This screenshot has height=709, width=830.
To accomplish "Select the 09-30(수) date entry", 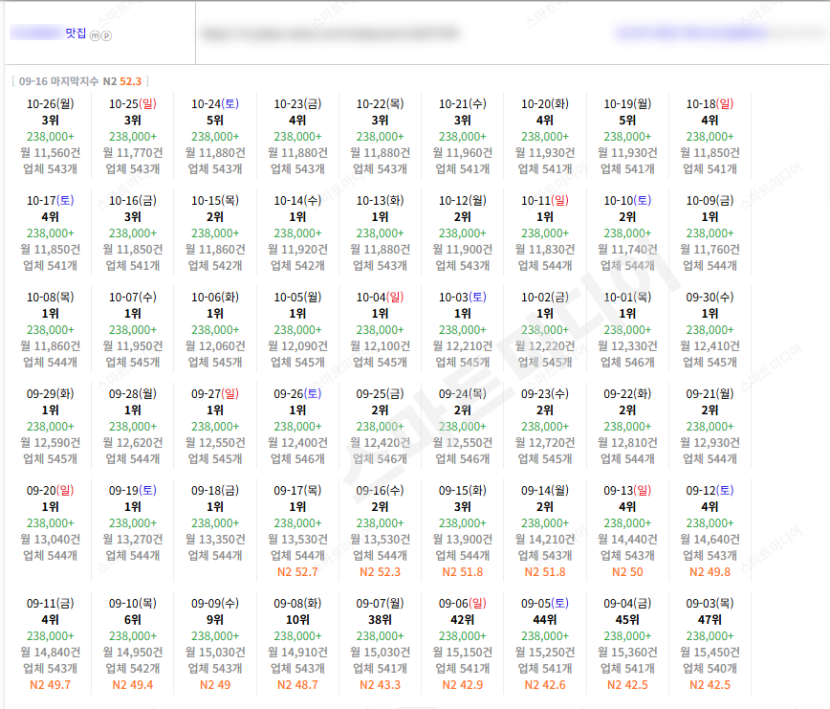I will pos(710,297).
